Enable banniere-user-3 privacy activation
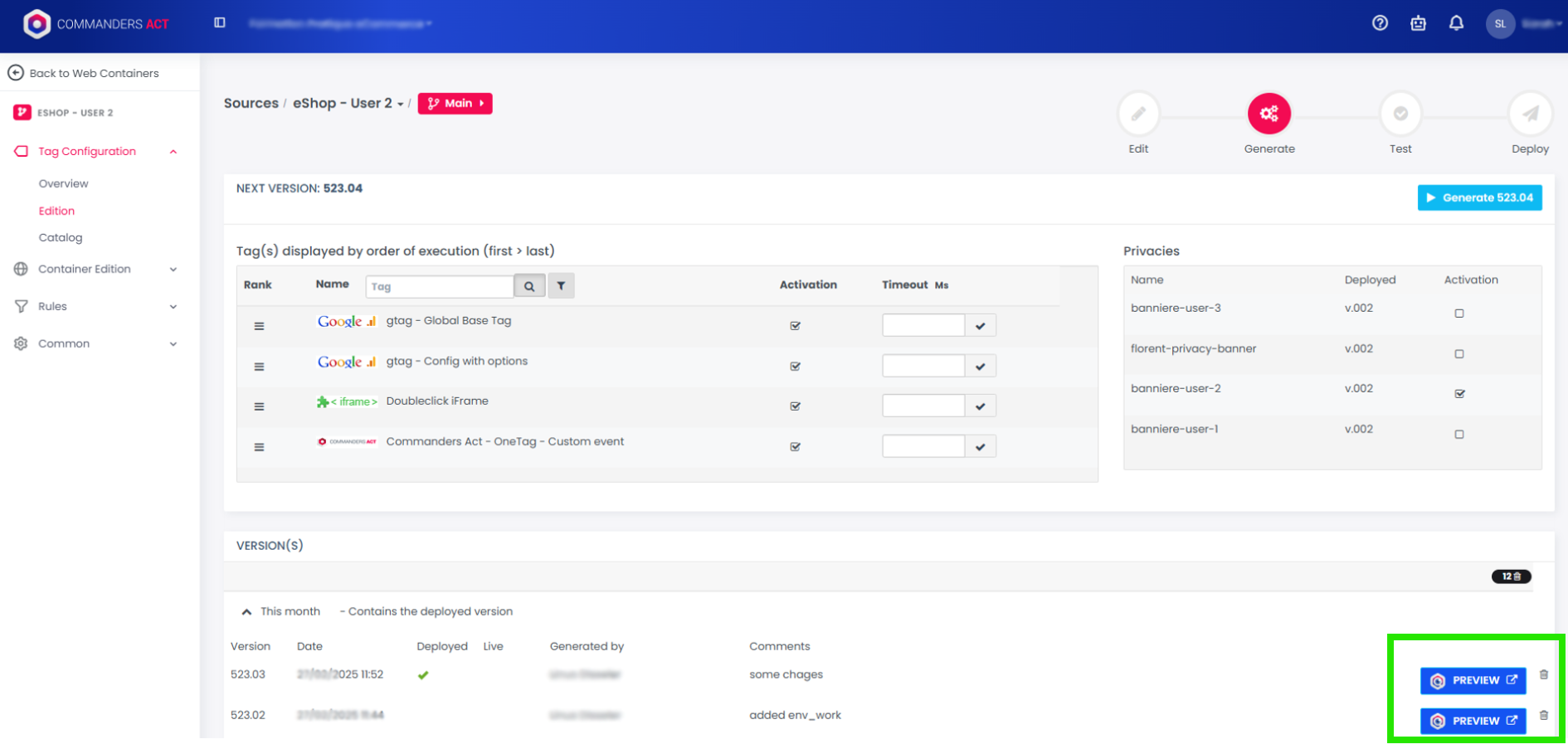 (1459, 314)
